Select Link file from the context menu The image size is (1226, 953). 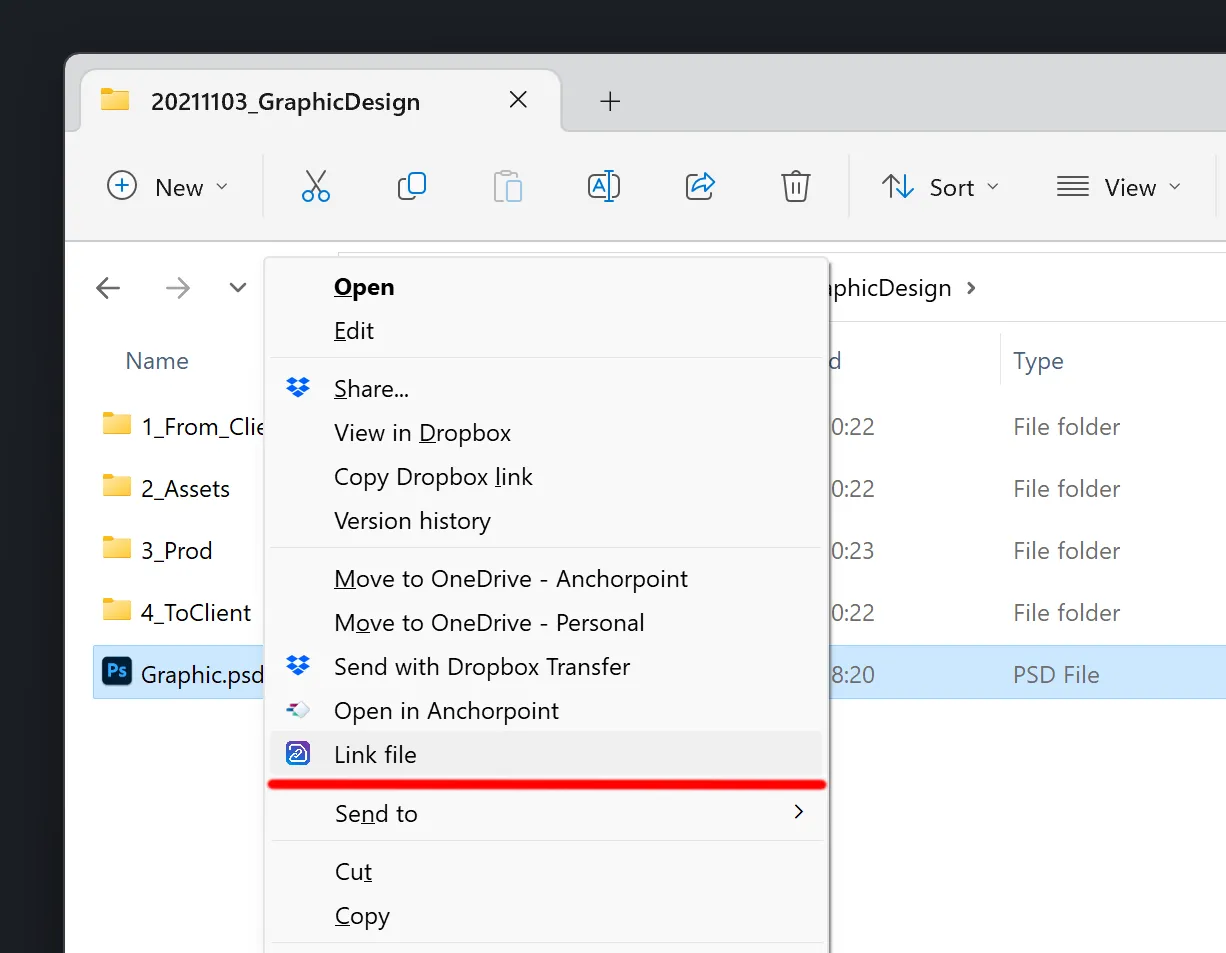[x=376, y=754]
